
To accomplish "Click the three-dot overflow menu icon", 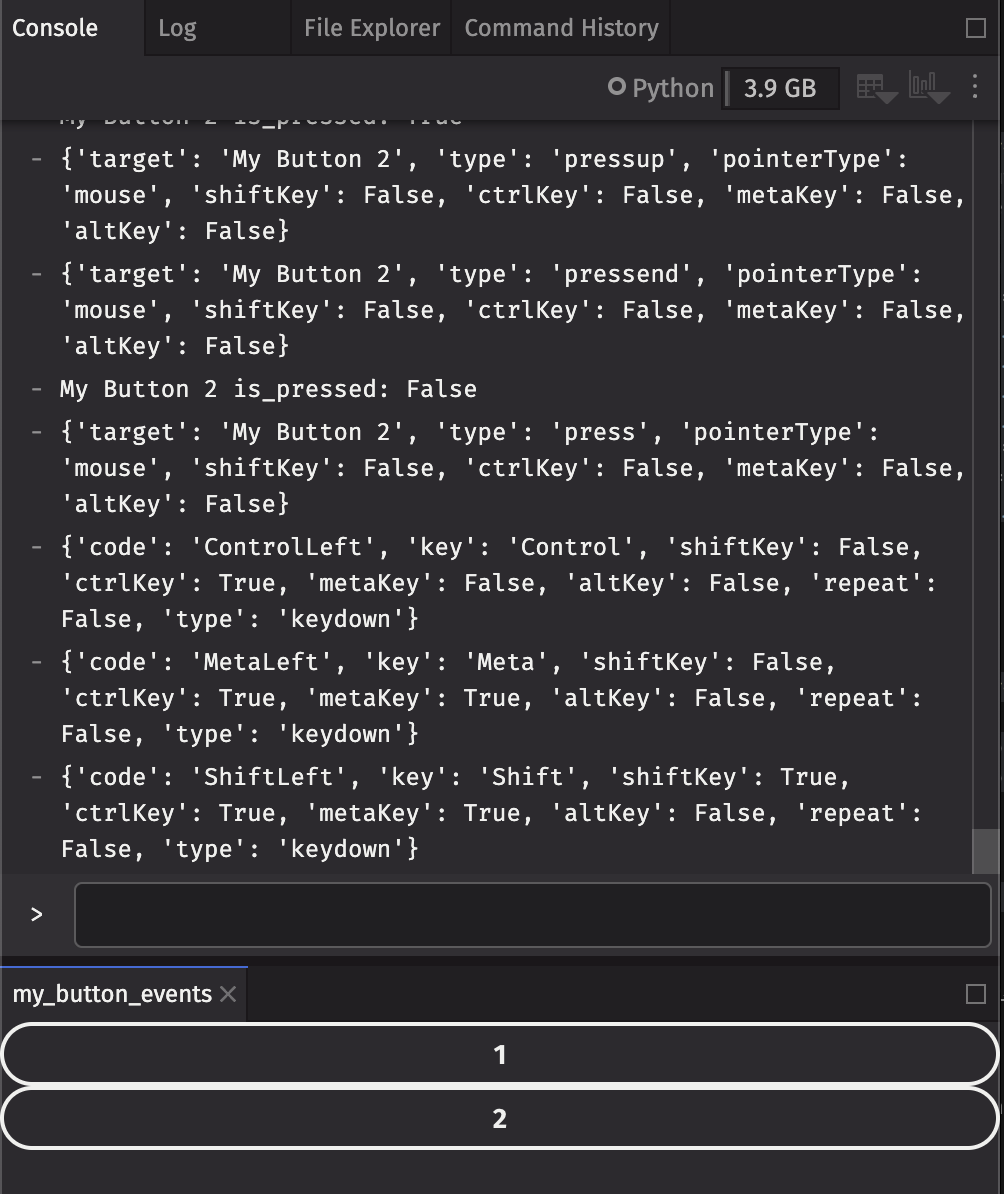I will point(975,88).
